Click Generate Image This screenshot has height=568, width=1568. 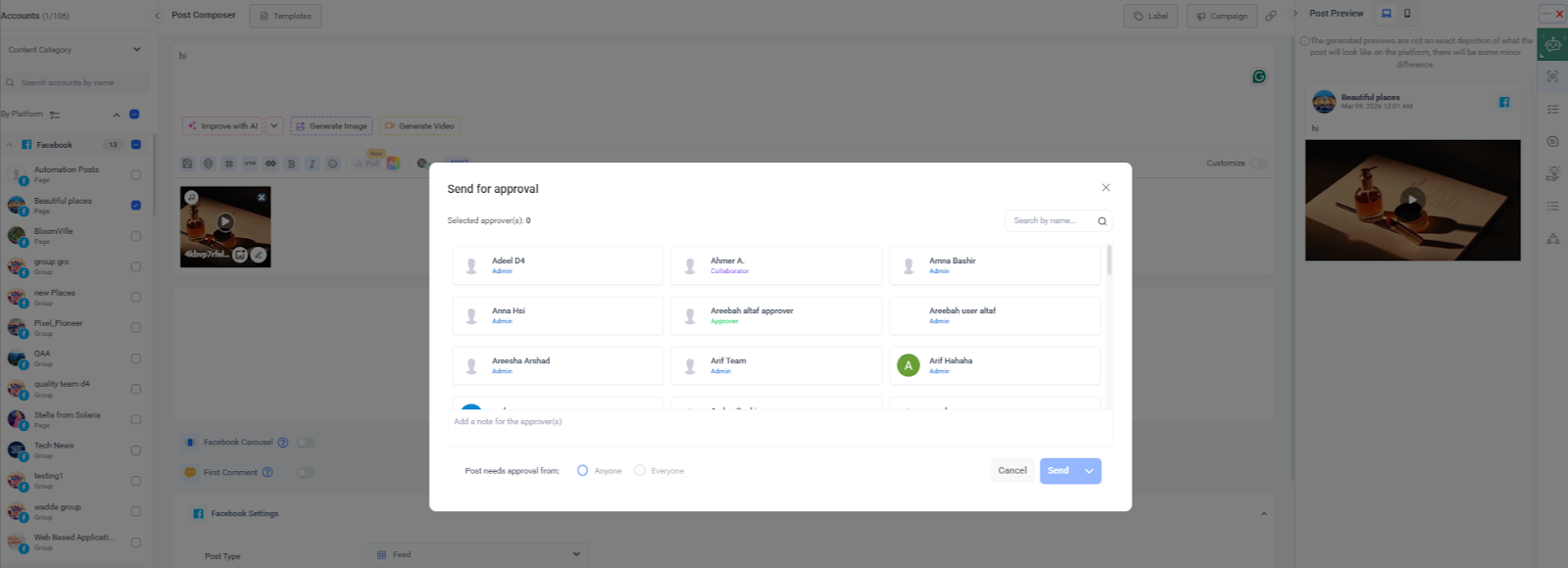[x=331, y=126]
